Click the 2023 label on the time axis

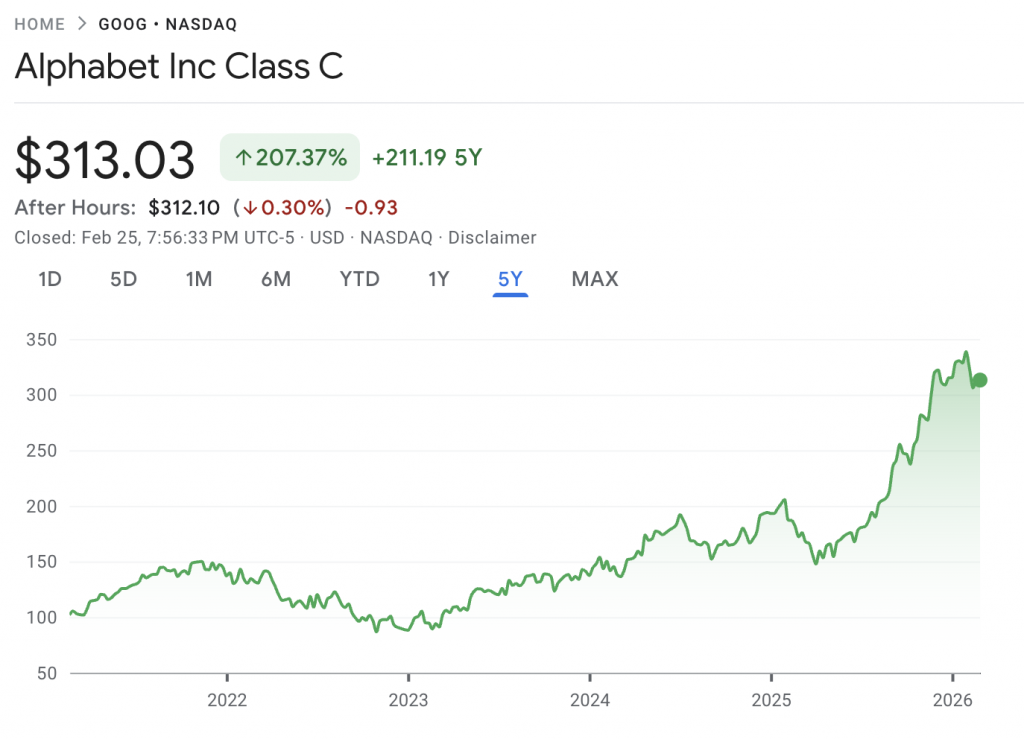408,699
